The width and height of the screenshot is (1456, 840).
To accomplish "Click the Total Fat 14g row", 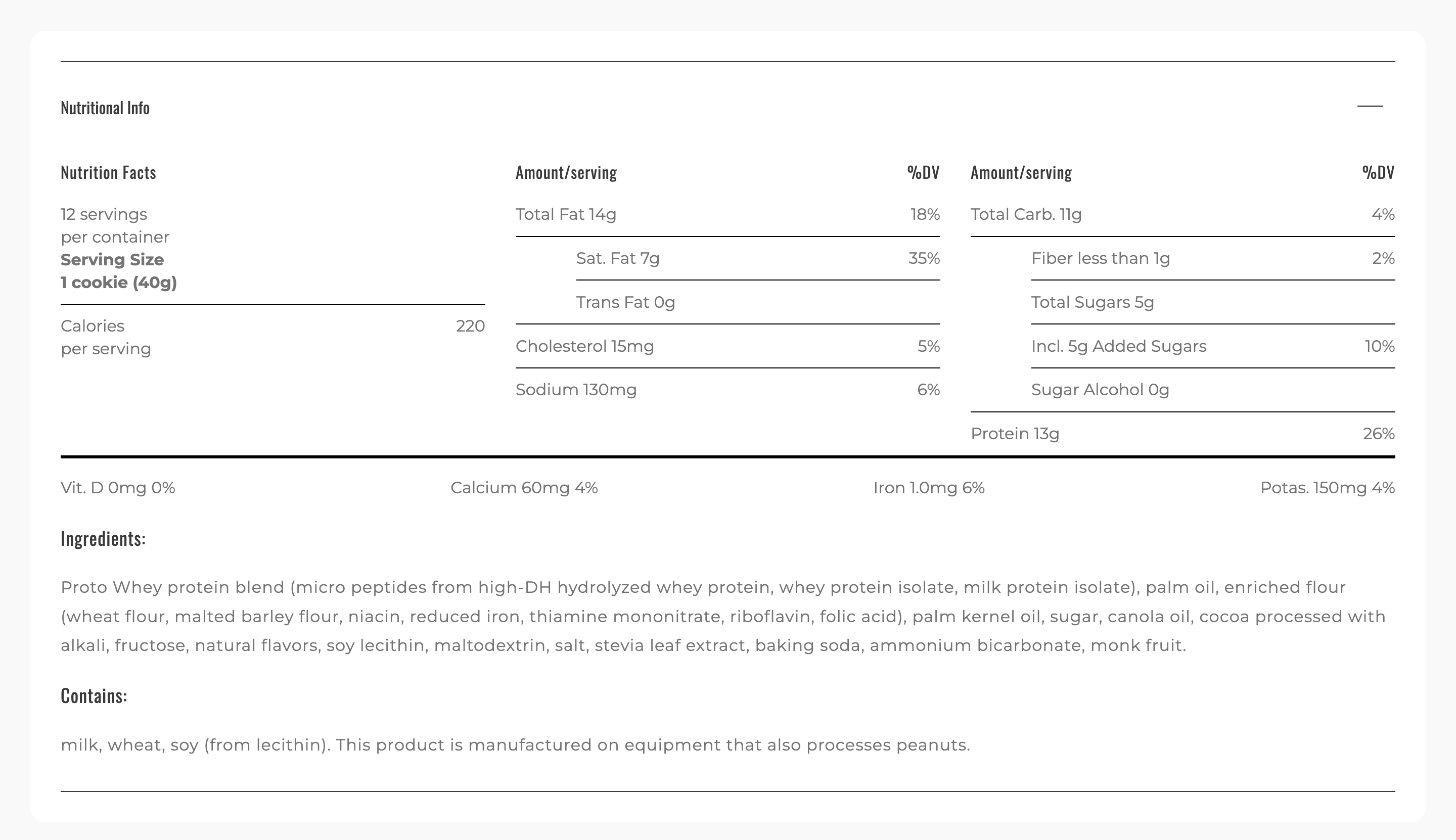I will pyautogui.click(x=566, y=215).
